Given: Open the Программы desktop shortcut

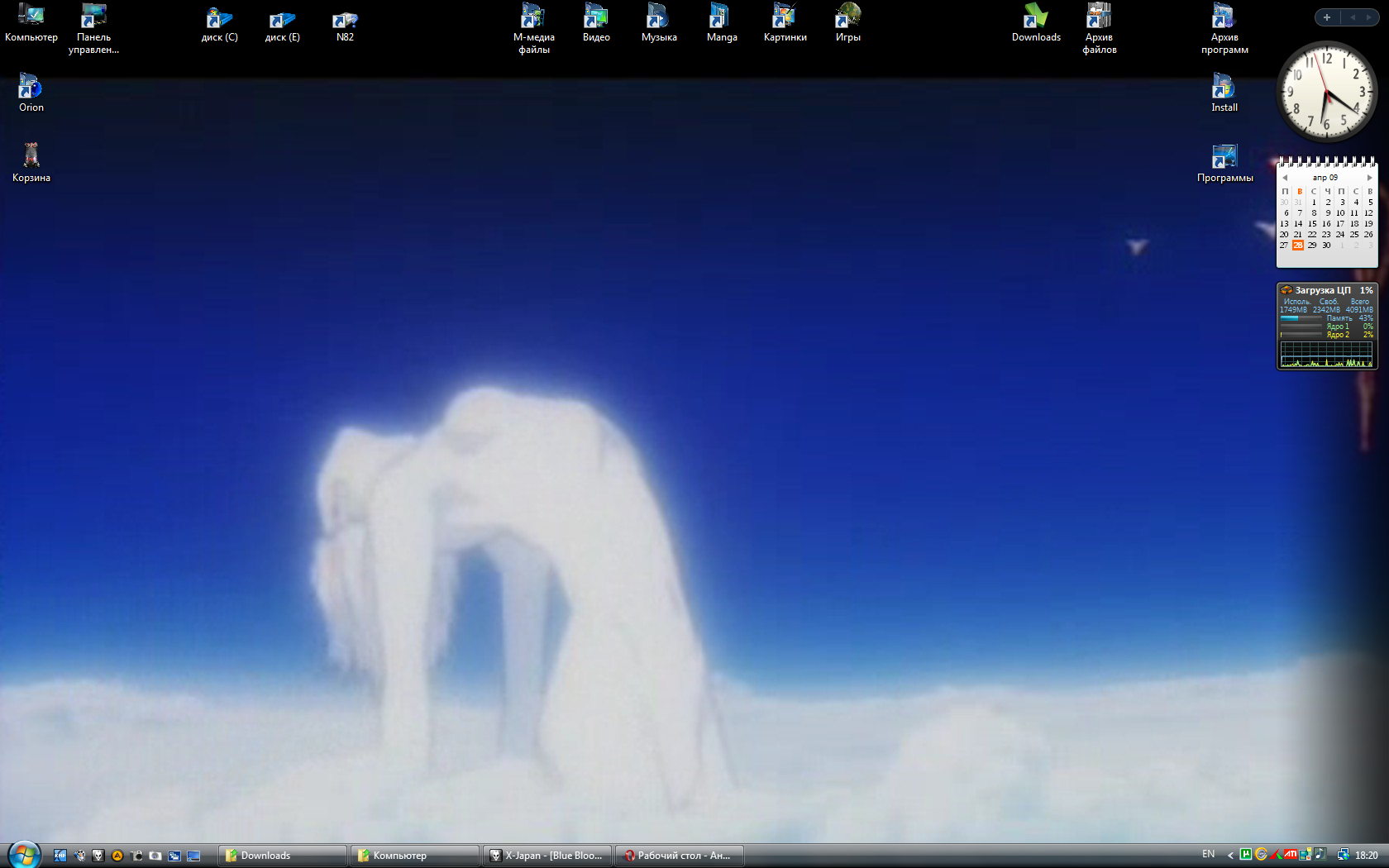Looking at the screenshot, I should [1224, 163].
